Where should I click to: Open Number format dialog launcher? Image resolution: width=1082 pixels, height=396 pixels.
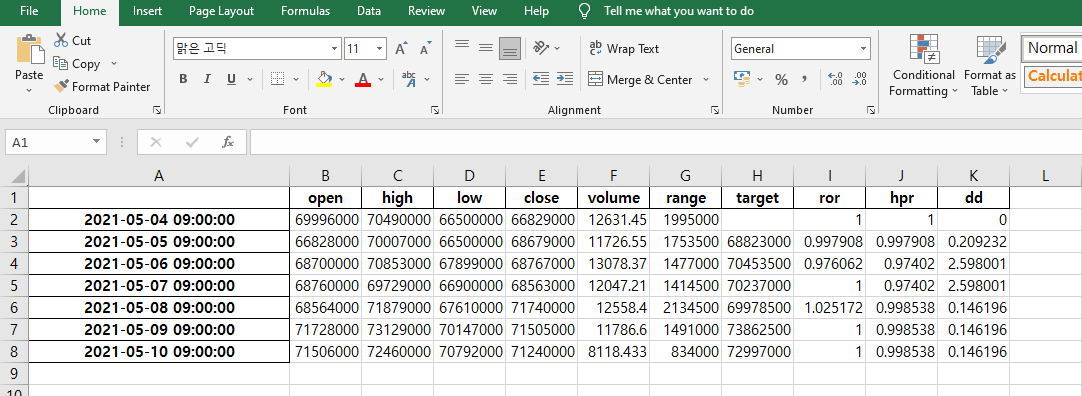872,110
